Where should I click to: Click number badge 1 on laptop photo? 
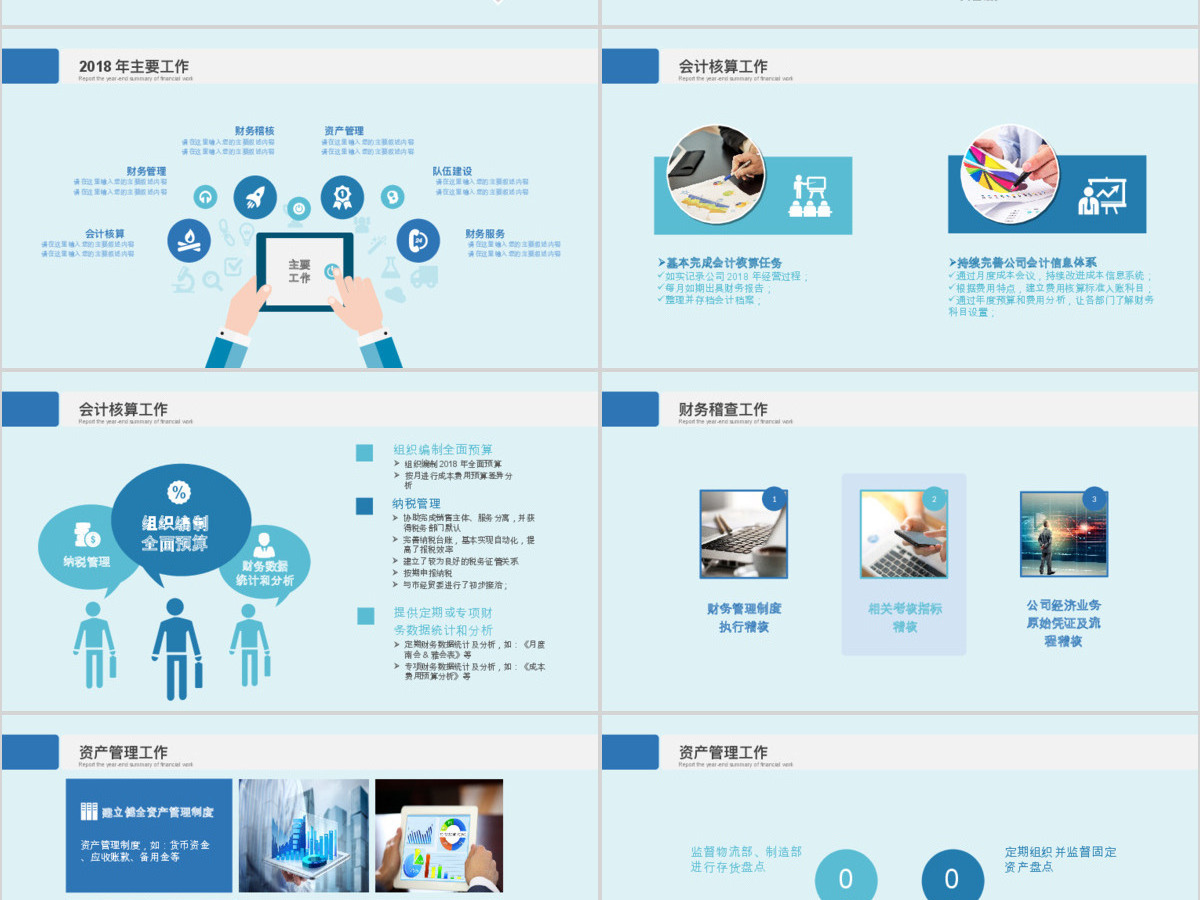tap(774, 498)
